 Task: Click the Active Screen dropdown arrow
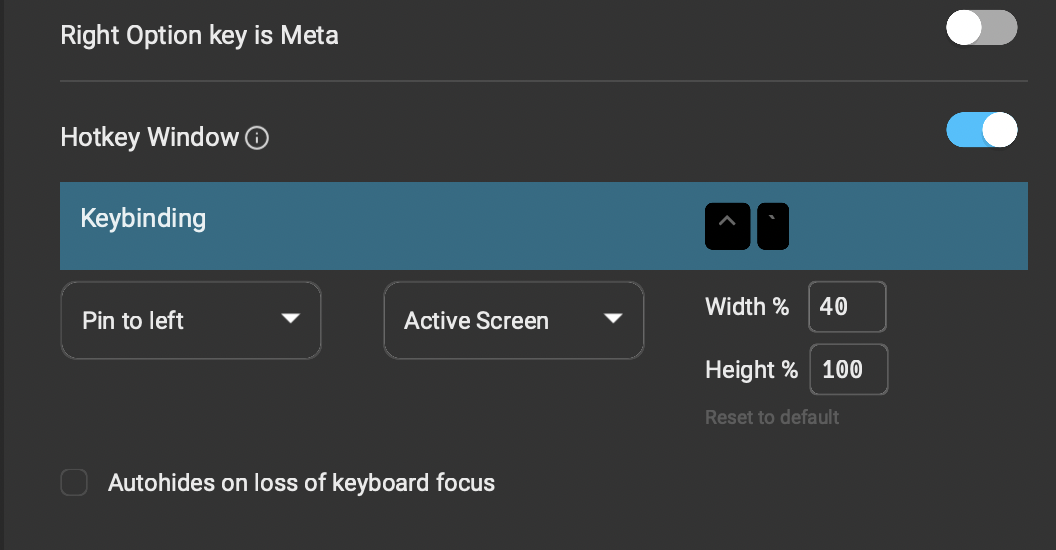point(613,318)
